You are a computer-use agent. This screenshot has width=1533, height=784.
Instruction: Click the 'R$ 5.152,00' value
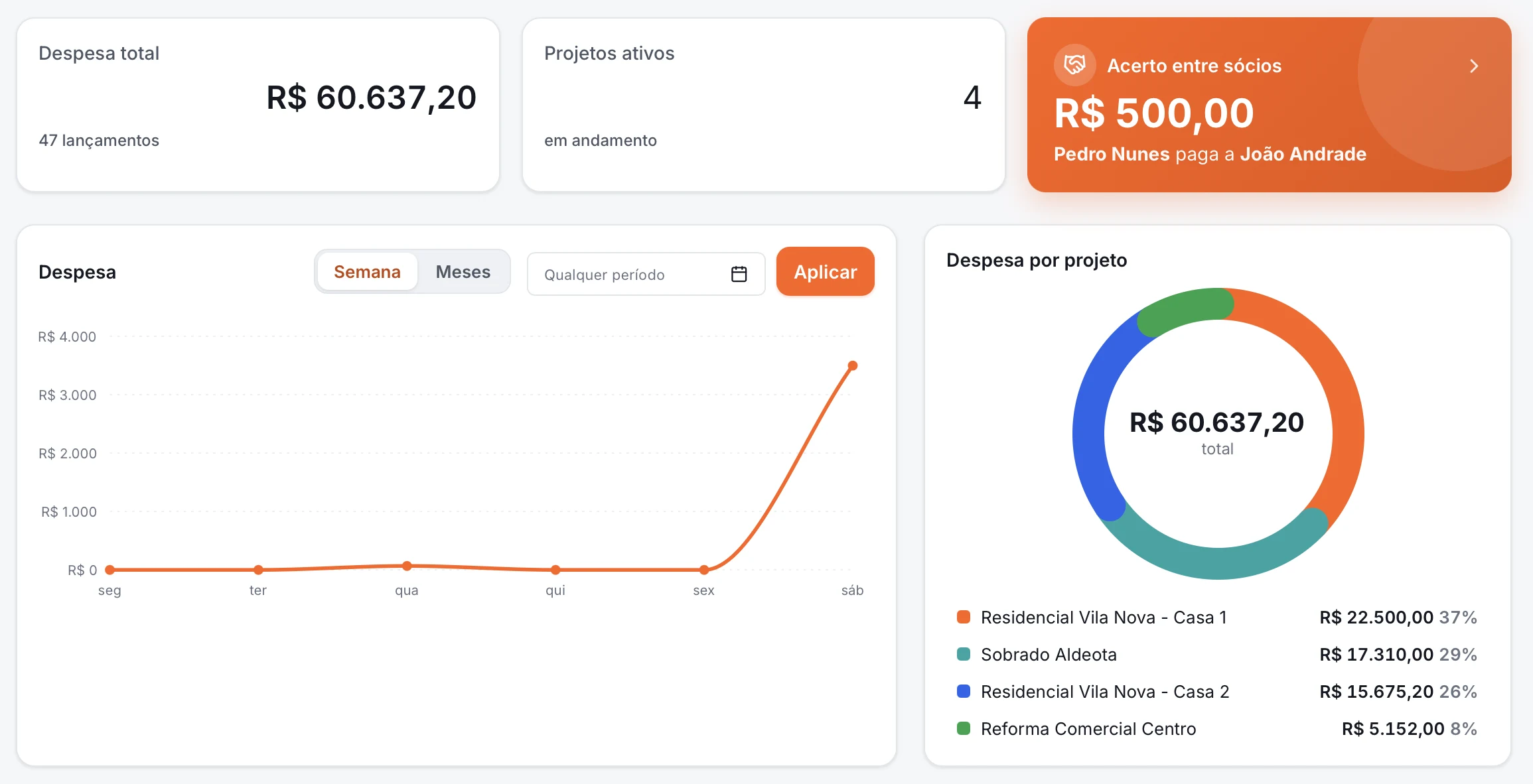tap(1393, 729)
